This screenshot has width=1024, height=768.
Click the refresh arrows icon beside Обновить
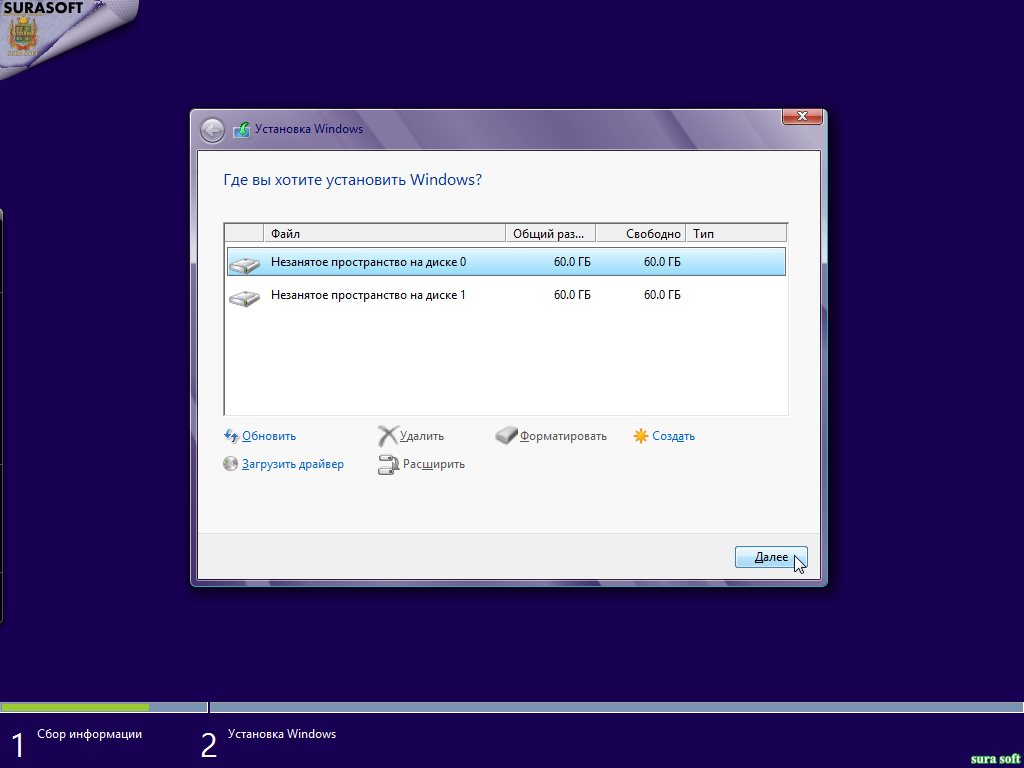[x=231, y=436]
